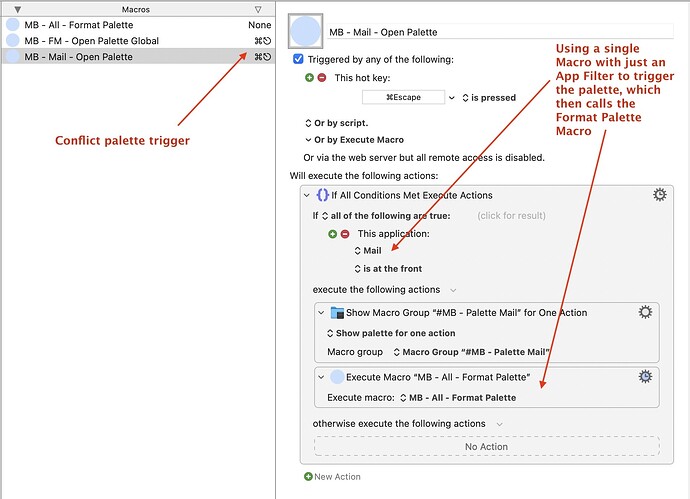Click the curly braces If action icon
The image size is (690, 499).
323,194
